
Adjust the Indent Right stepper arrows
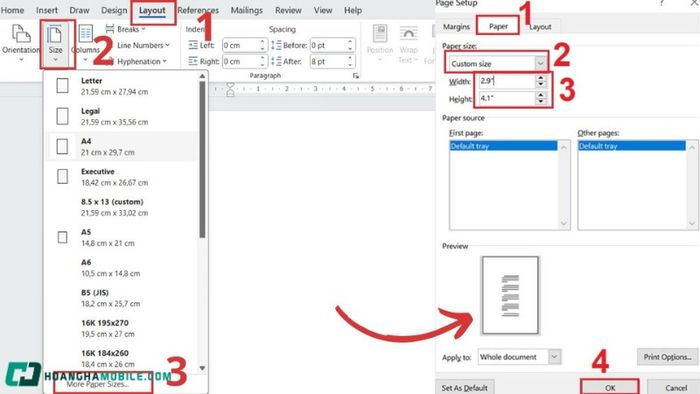[x=262, y=62]
